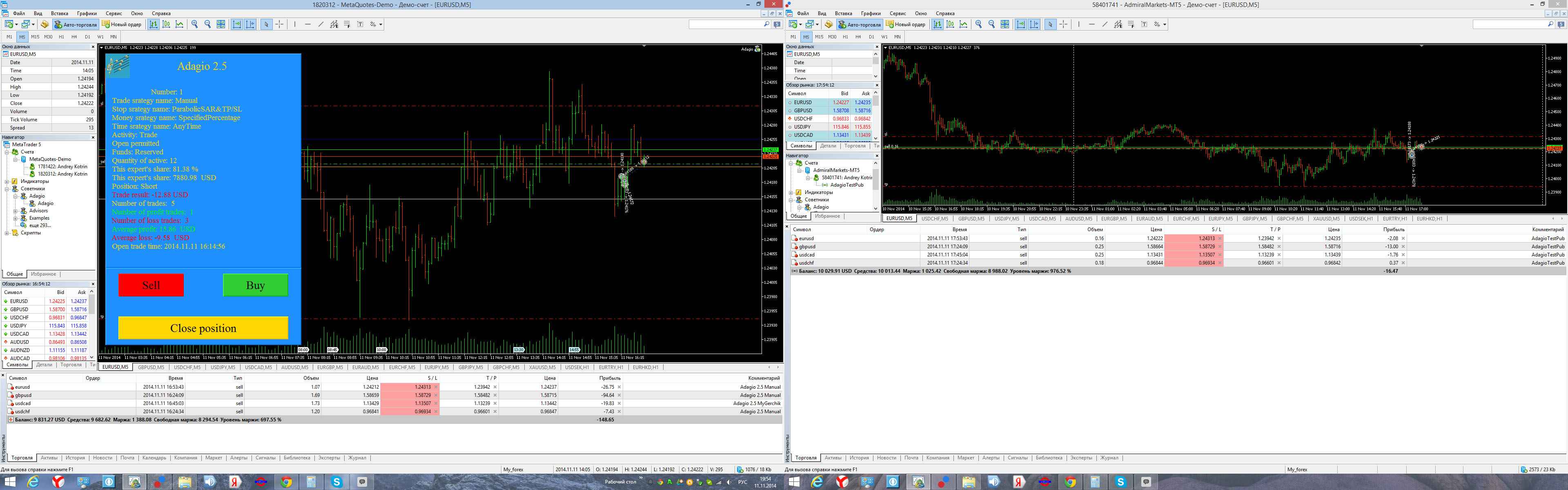
Task: Zoom out chart in MetaQuotes-Demo window
Action: [207, 24]
